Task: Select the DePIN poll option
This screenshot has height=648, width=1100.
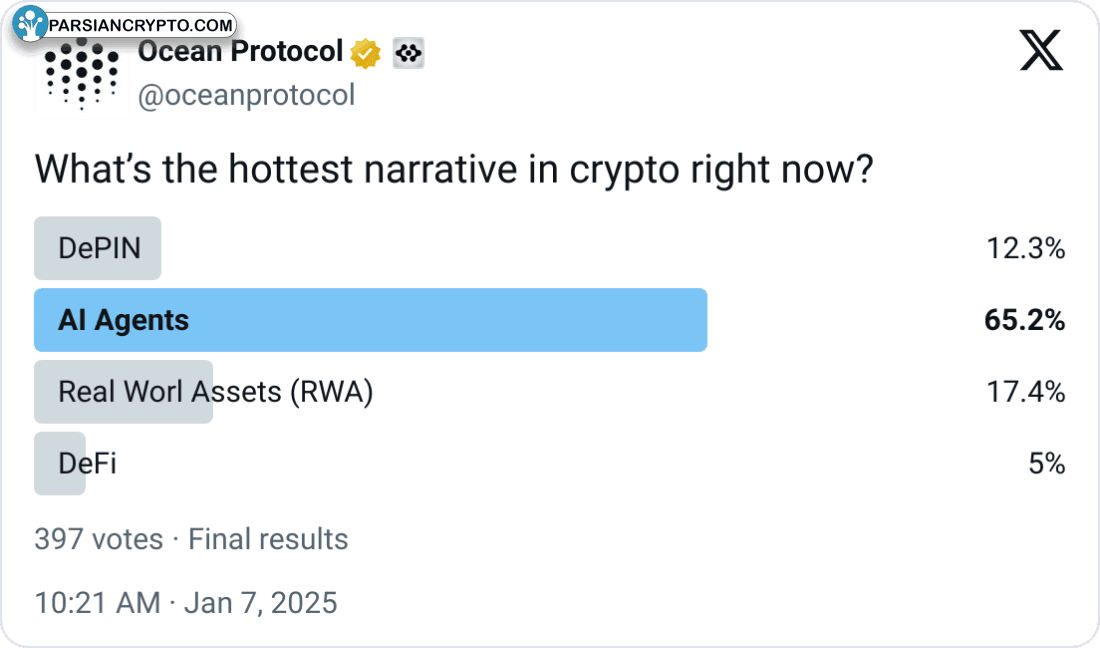Action: pyautogui.click(x=99, y=248)
